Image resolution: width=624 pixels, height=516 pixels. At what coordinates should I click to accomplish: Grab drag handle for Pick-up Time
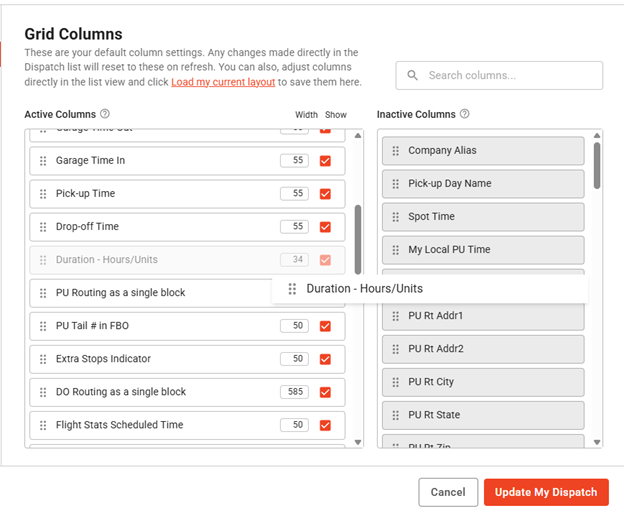coord(43,194)
